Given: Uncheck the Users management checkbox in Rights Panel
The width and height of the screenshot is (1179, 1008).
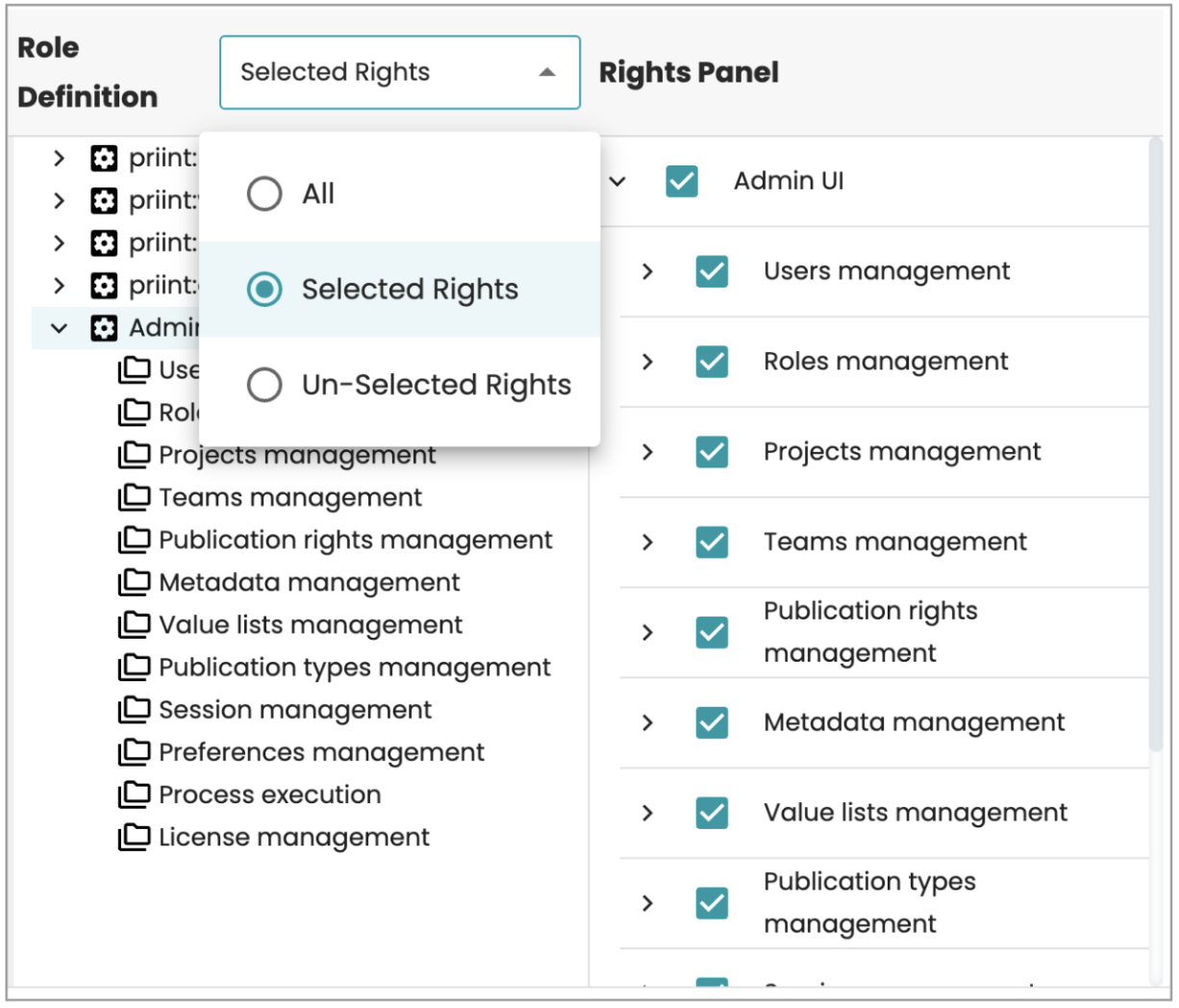Looking at the screenshot, I should pos(711,272).
